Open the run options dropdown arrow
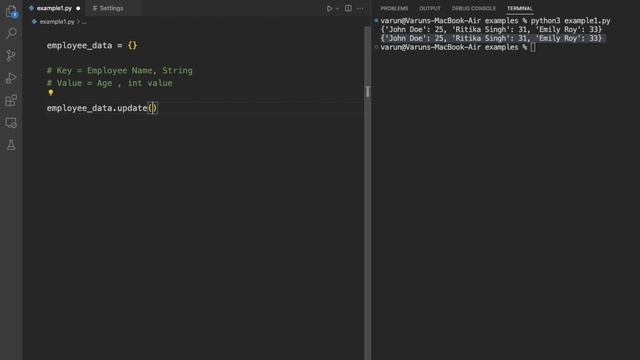 (337, 9)
